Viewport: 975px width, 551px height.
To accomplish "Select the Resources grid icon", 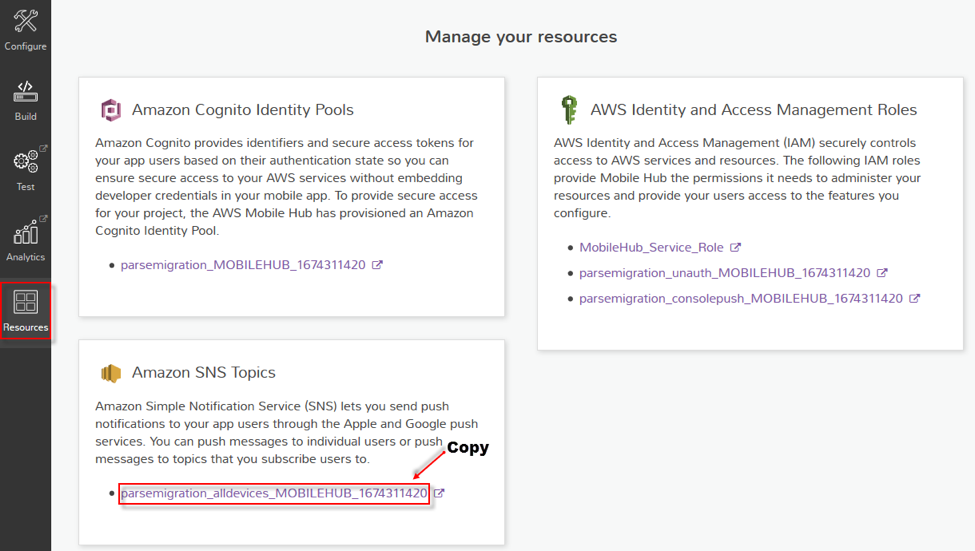I will (25, 302).
